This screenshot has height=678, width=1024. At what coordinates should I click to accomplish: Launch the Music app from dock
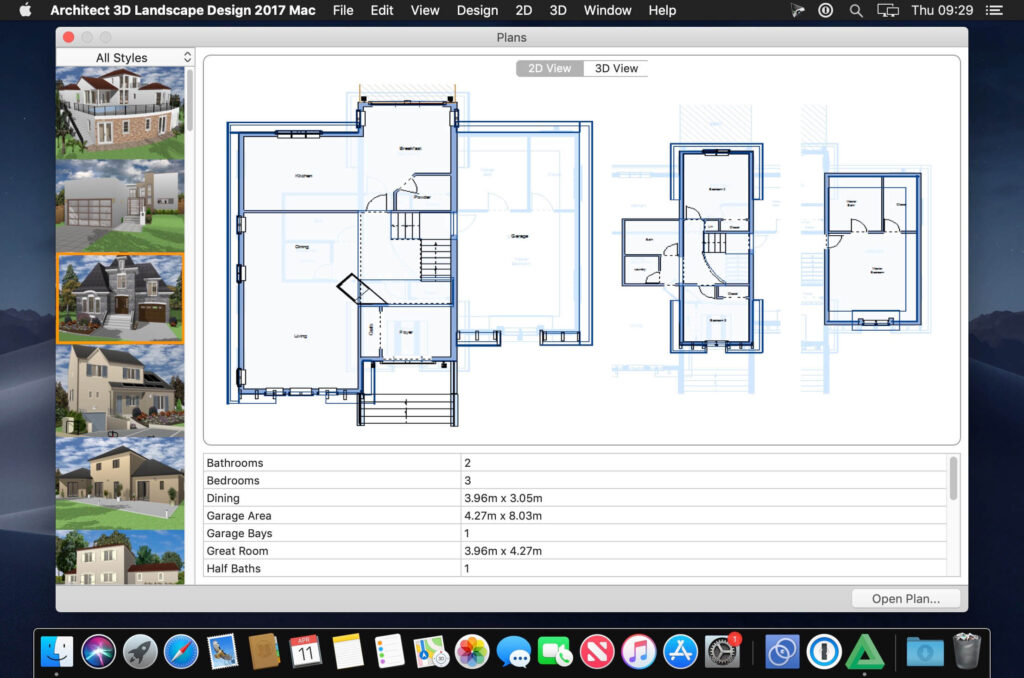click(x=638, y=651)
